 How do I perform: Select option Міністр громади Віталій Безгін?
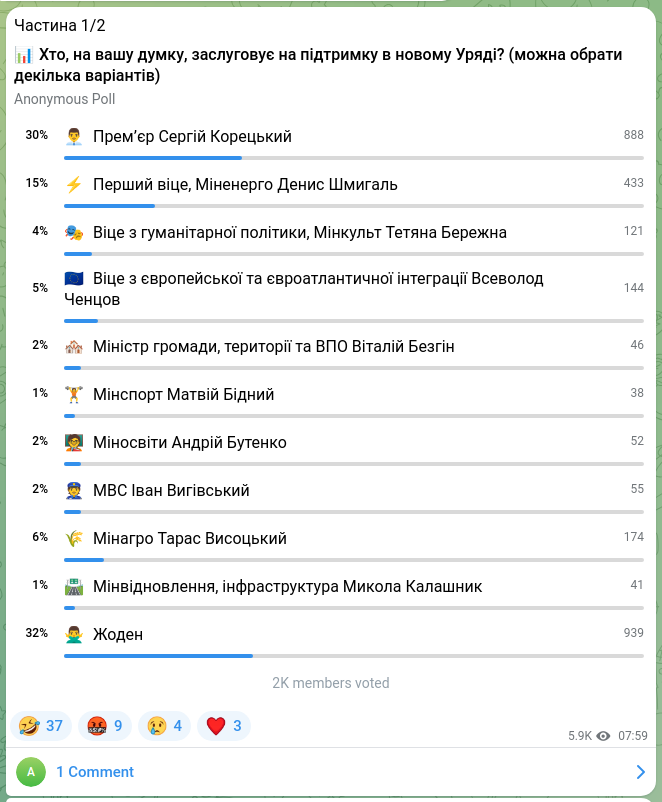331,351
